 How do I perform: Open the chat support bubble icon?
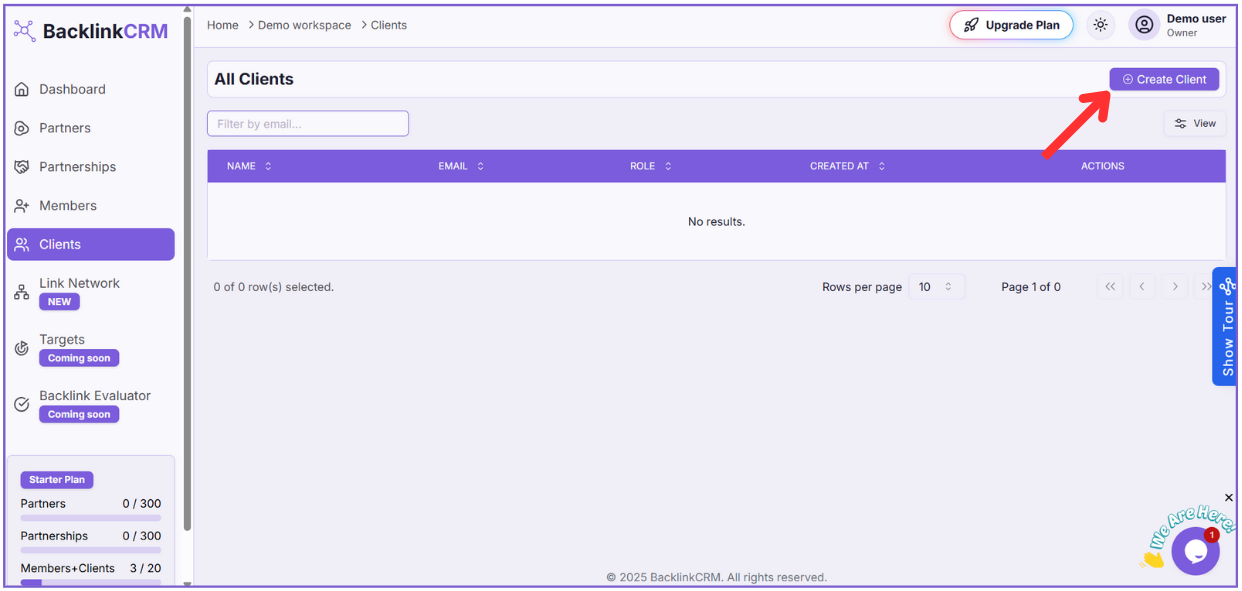pyautogui.click(x=1195, y=551)
